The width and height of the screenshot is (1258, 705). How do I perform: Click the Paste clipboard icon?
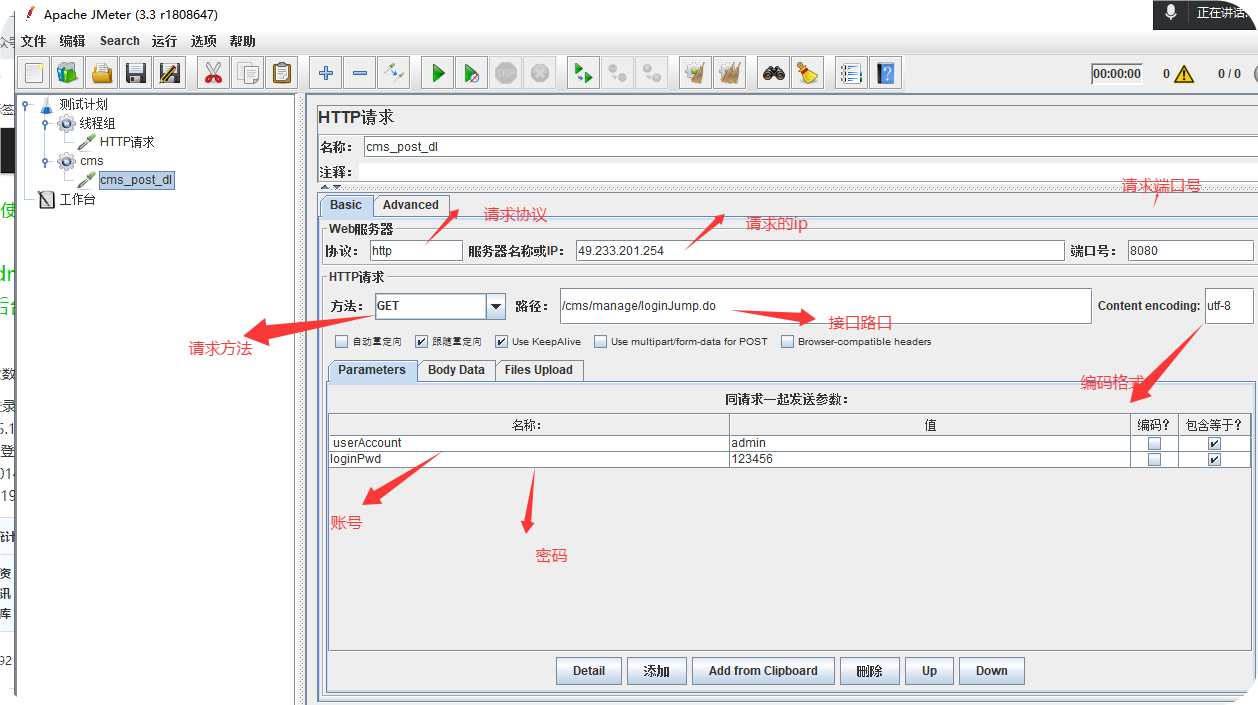pos(282,73)
